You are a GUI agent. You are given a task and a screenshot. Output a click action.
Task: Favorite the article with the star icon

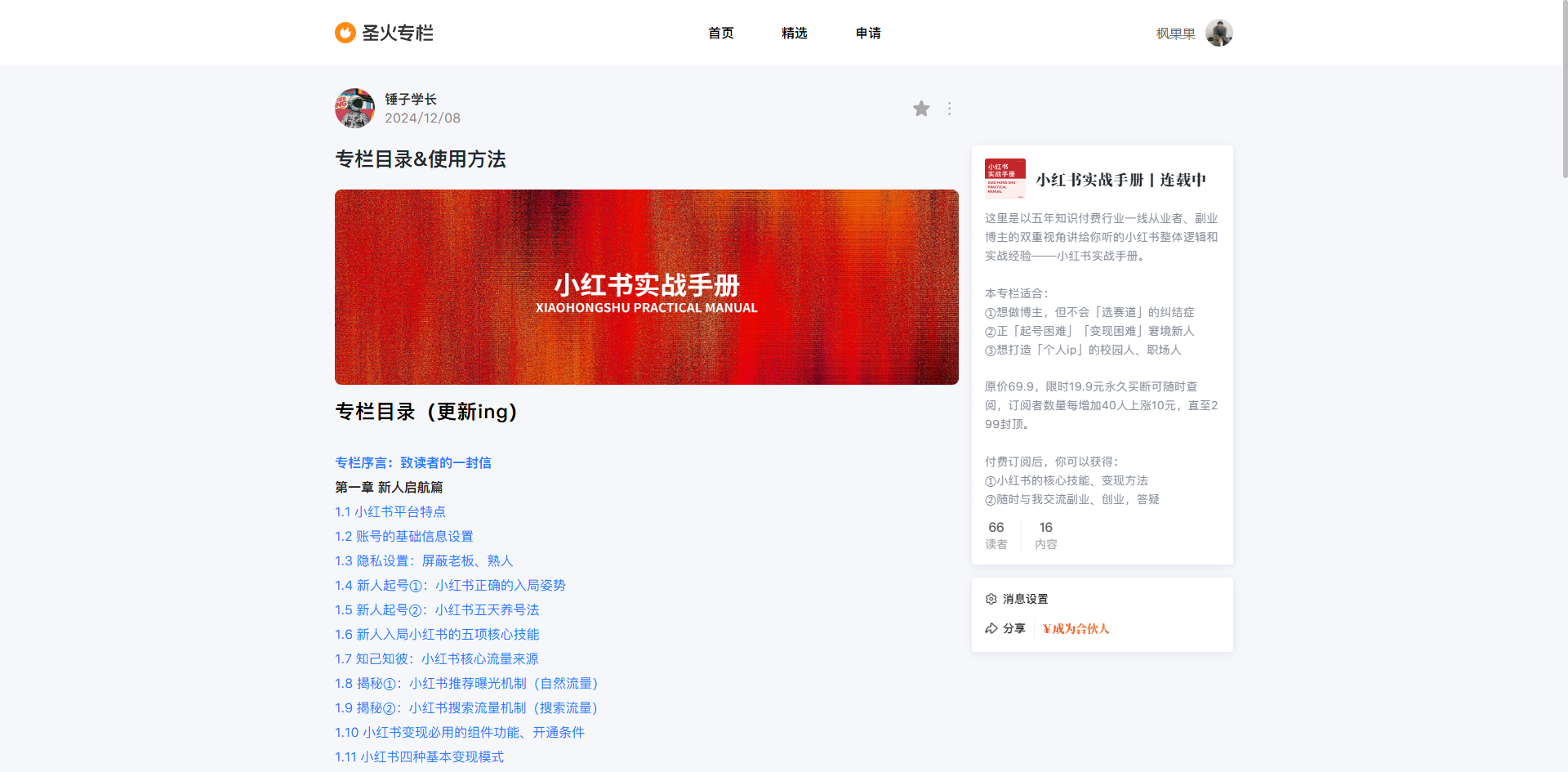click(x=921, y=109)
